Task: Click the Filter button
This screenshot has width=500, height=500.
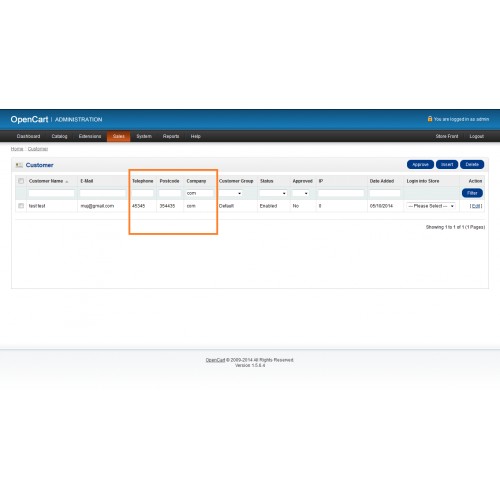Action: tap(472, 193)
